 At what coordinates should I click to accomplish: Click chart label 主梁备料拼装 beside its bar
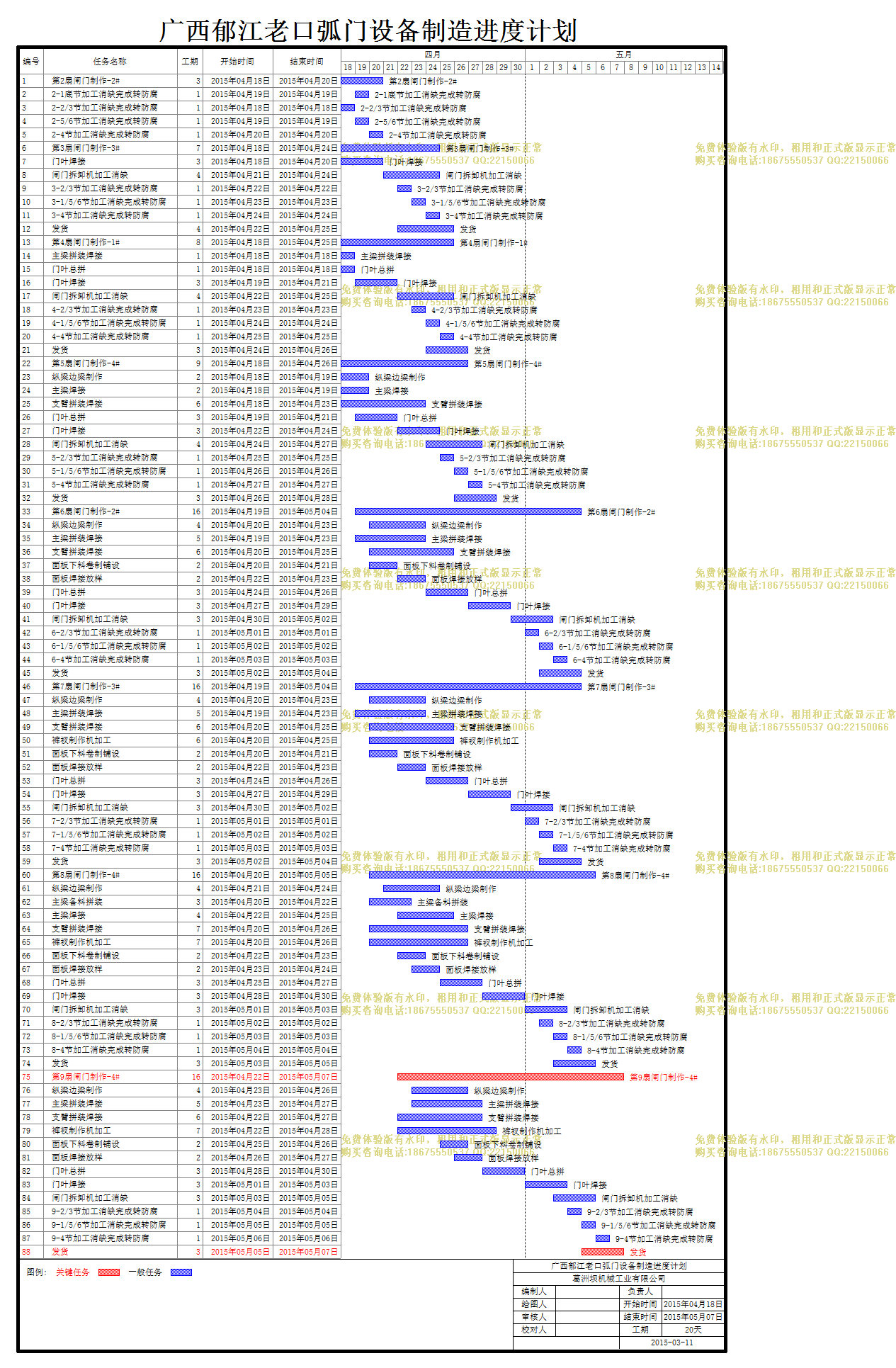coord(443,903)
